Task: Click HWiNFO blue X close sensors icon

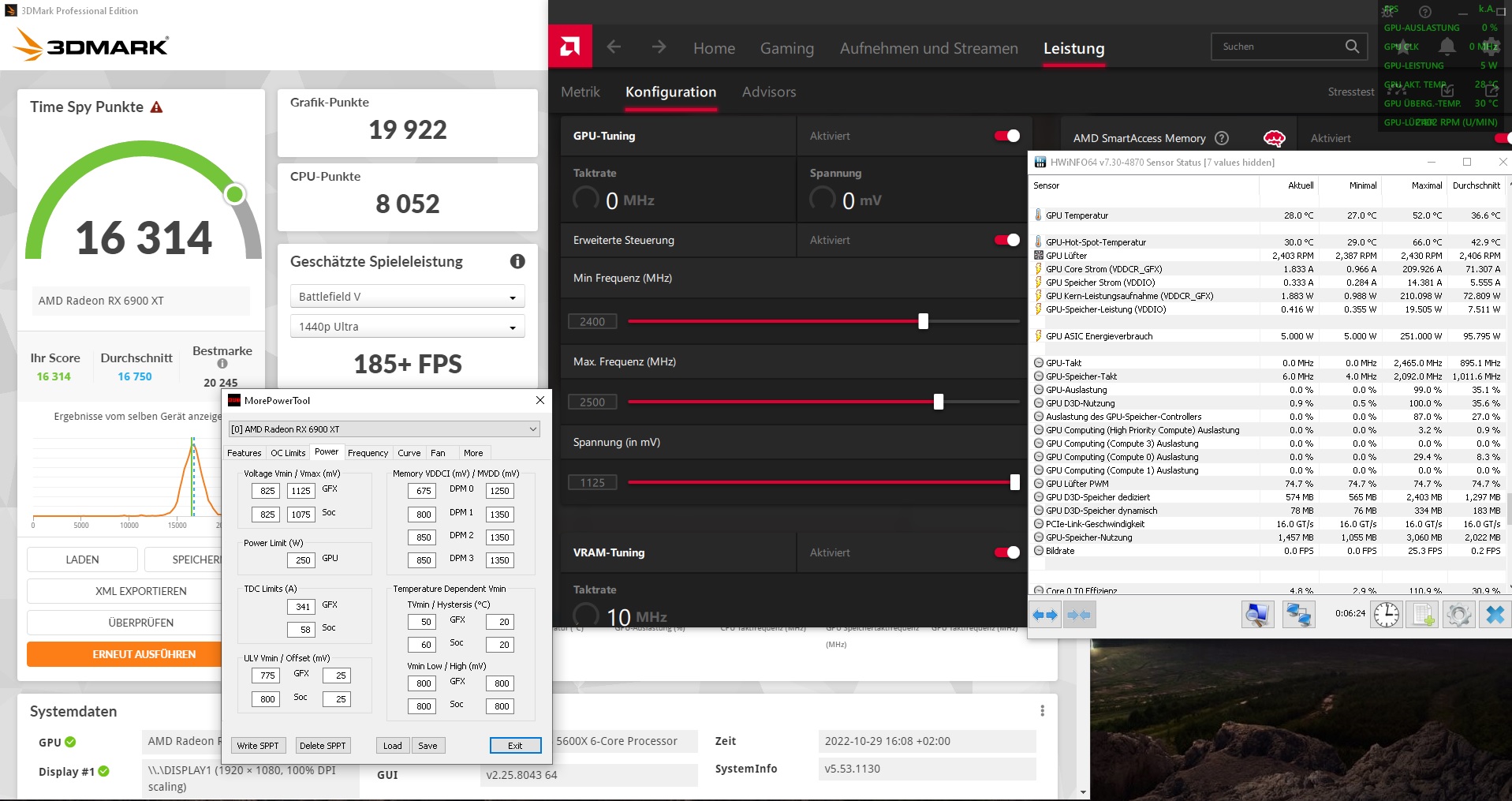Action: (x=1495, y=615)
